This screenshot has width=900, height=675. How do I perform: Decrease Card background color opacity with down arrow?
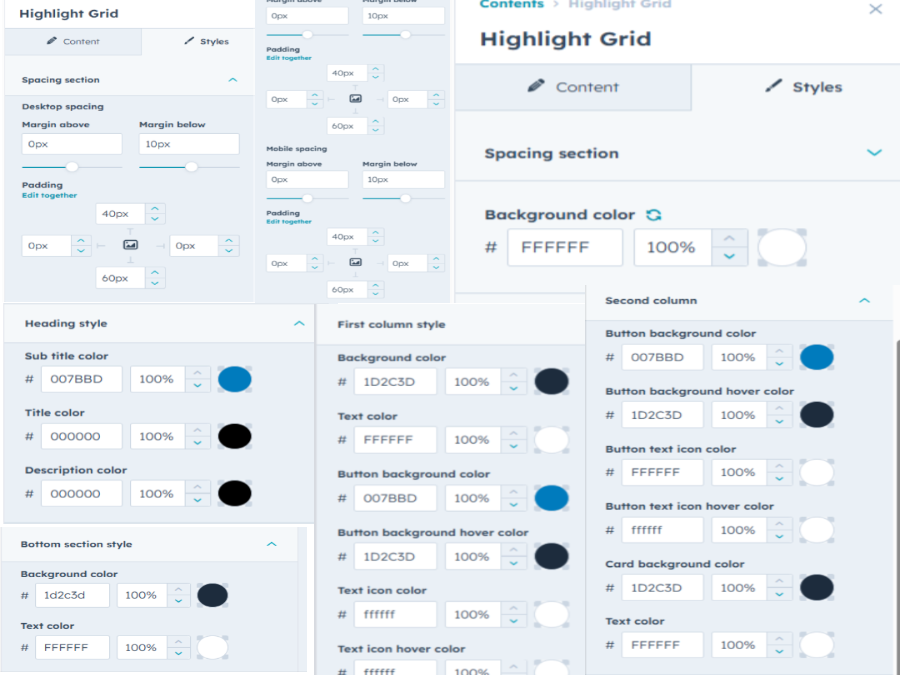(780, 594)
